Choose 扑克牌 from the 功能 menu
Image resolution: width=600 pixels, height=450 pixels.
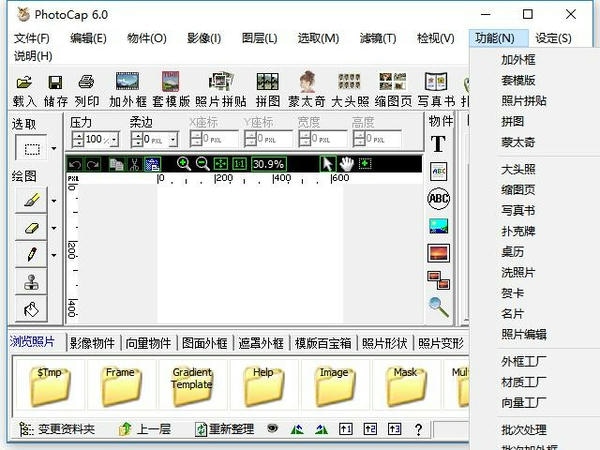coord(518,231)
